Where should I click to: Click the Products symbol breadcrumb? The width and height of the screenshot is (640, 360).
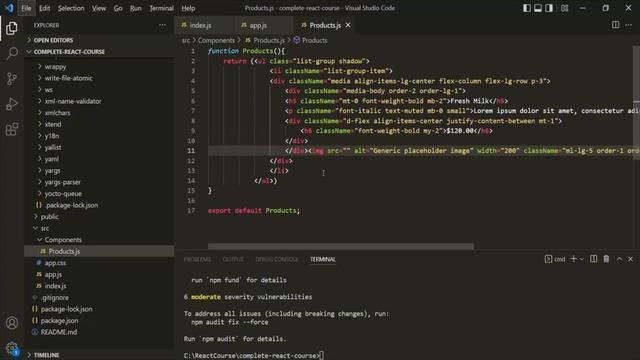point(311,40)
